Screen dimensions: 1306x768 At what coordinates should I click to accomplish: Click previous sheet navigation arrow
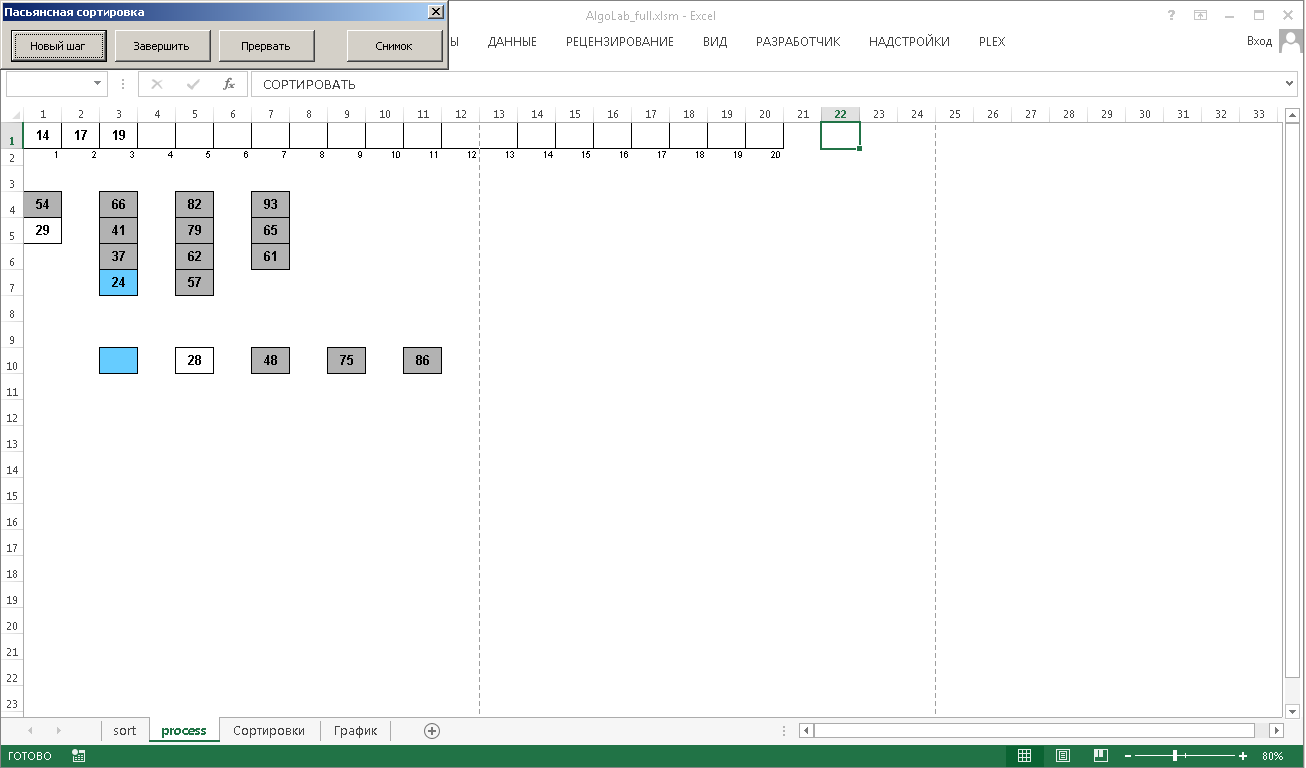(30, 731)
